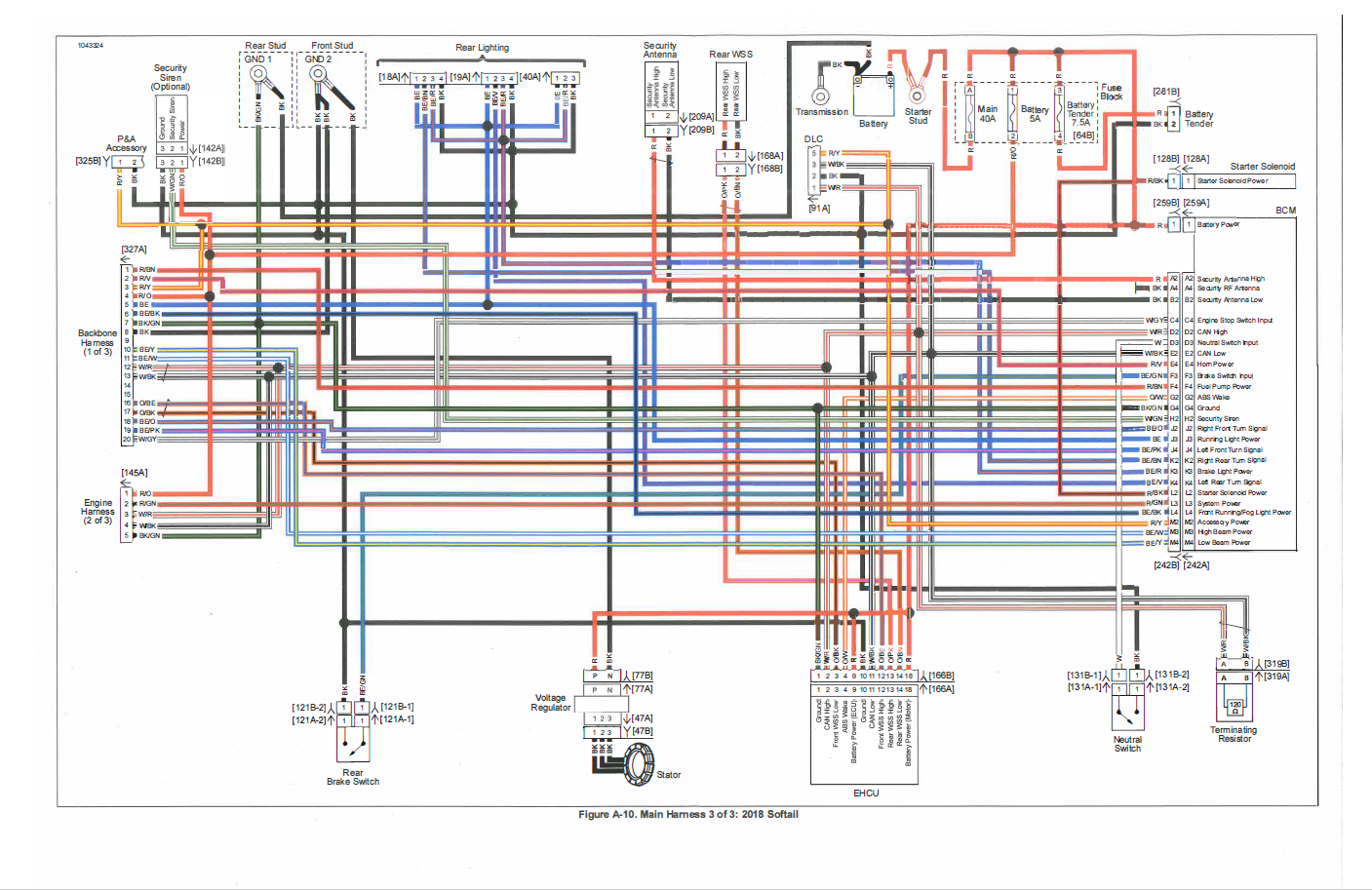Select the Rear Brake Switch symbol
1372x890 pixels.
tap(353, 745)
